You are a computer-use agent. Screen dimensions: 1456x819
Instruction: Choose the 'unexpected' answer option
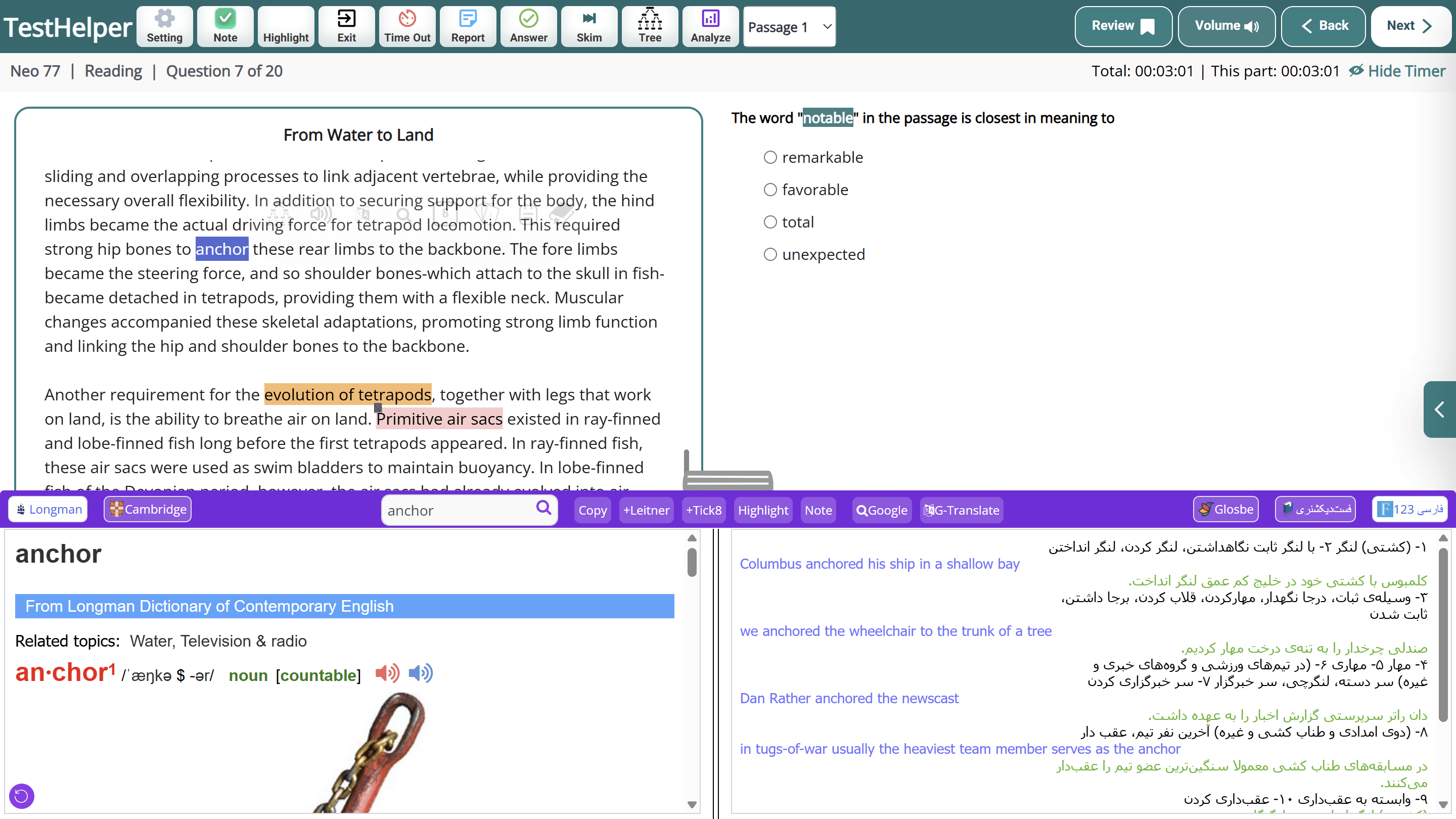[x=770, y=254]
